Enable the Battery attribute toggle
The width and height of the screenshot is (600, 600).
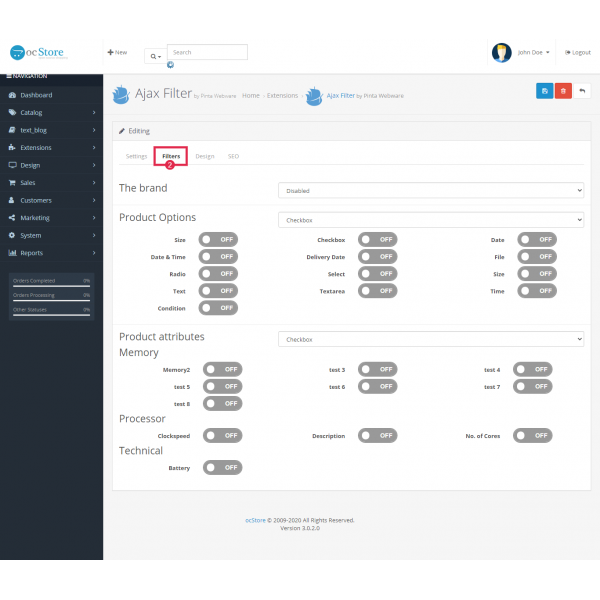click(222, 467)
